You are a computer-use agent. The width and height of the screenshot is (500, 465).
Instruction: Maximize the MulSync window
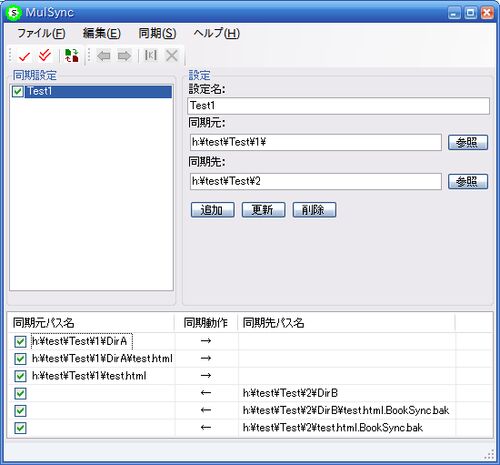(x=470, y=13)
